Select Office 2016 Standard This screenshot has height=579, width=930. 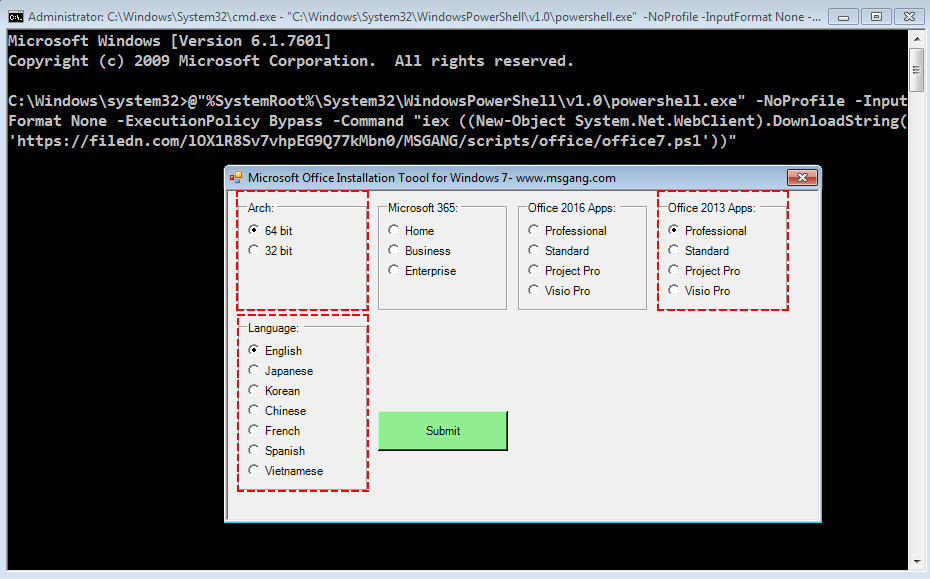(558, 250)
